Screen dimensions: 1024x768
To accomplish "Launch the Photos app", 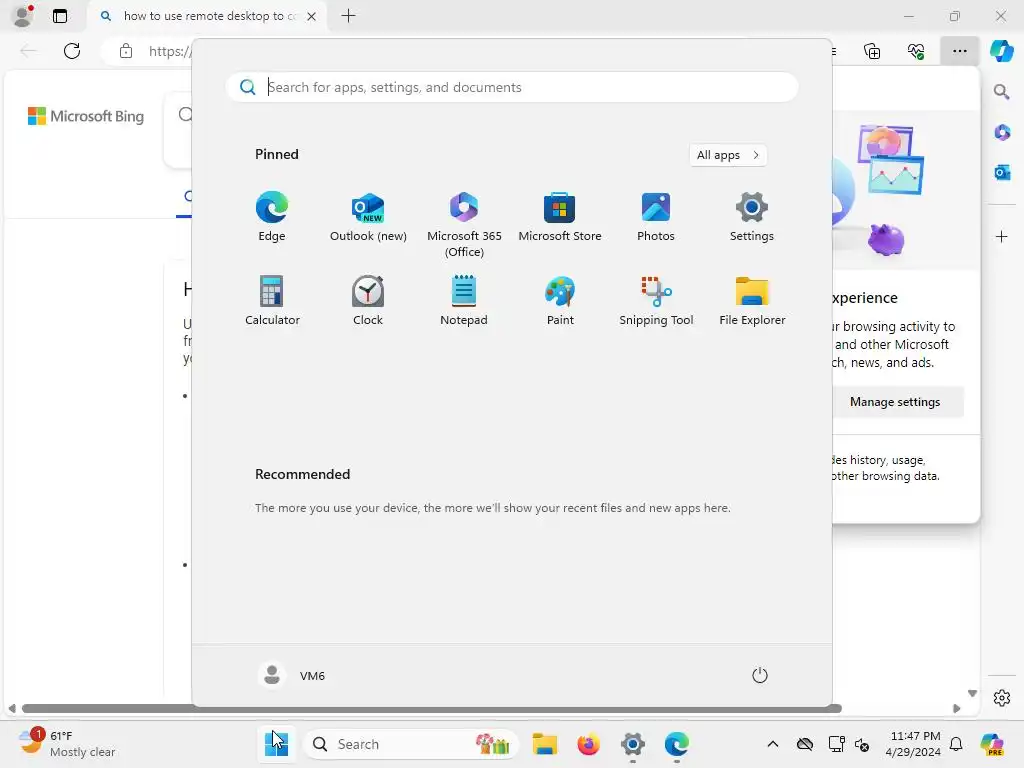I will 656,217.
